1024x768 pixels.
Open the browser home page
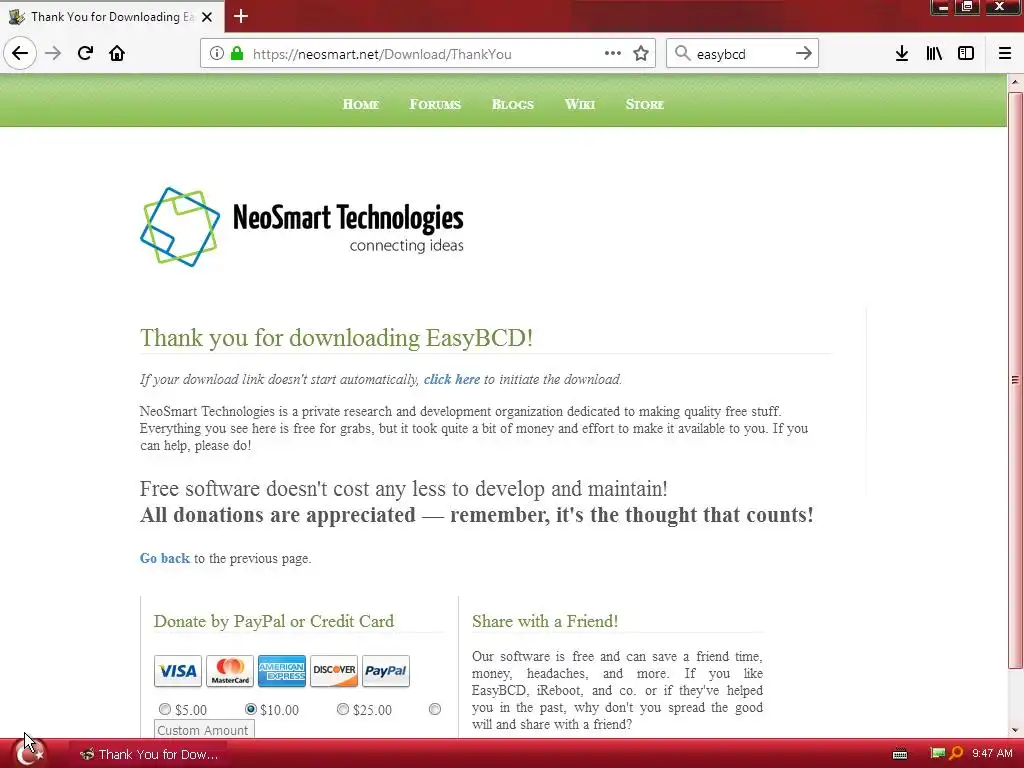point(117,53)
